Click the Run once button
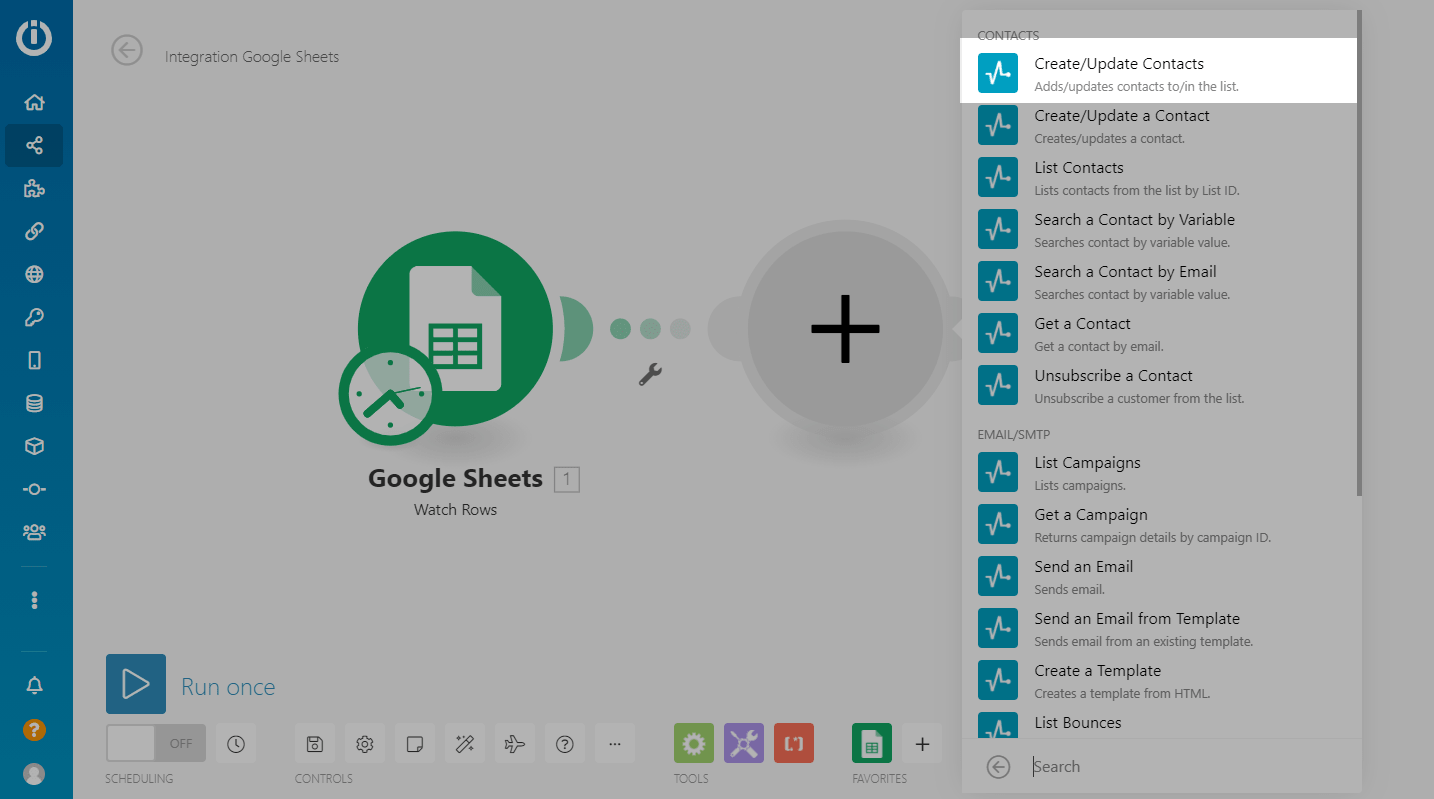Screen dimensions: 1434x799 (x=136, y=685)
